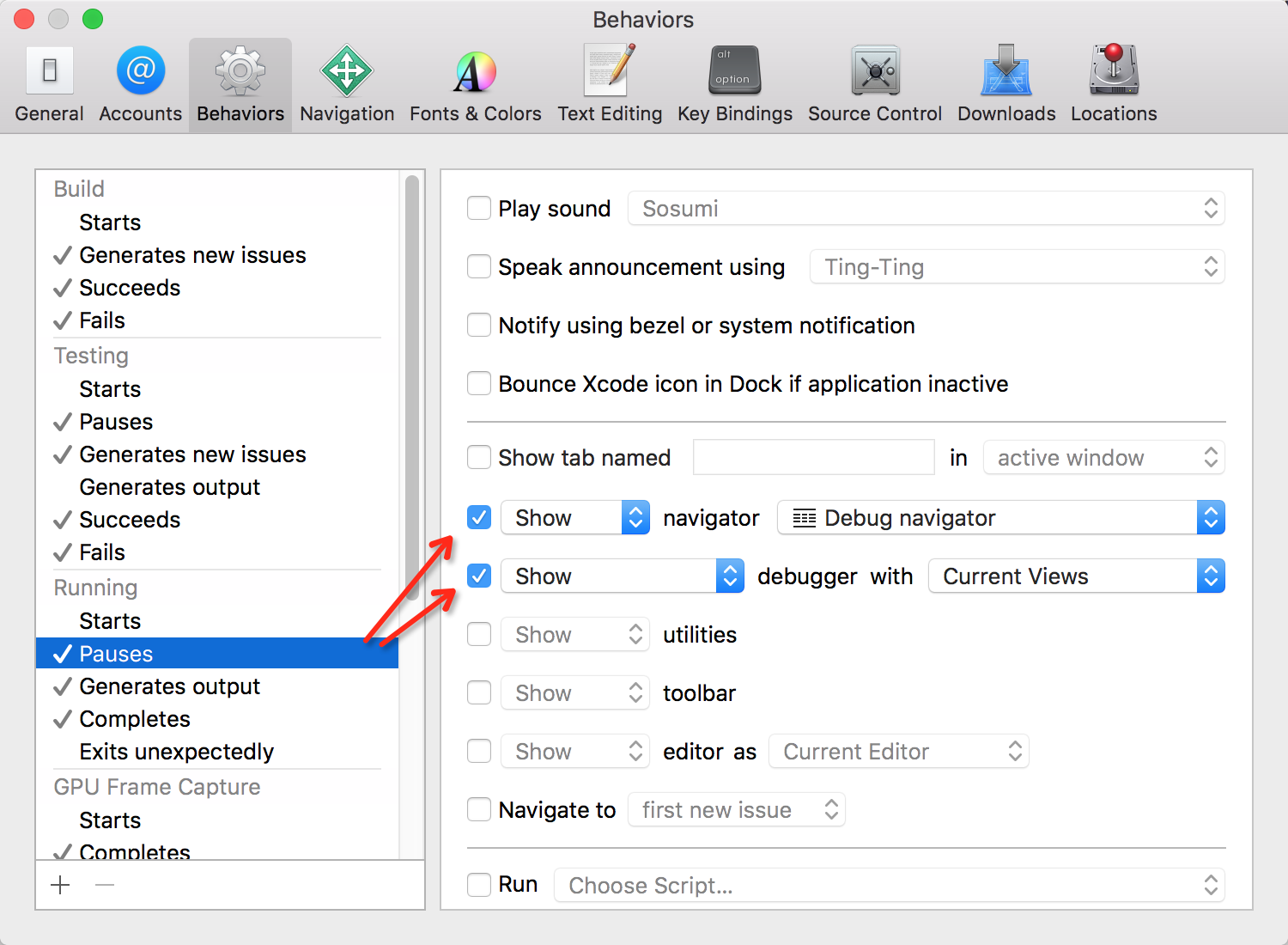Open the first new issue dropdown
This screenshot has height=945, width=1288.
click(x=737, y=809)
